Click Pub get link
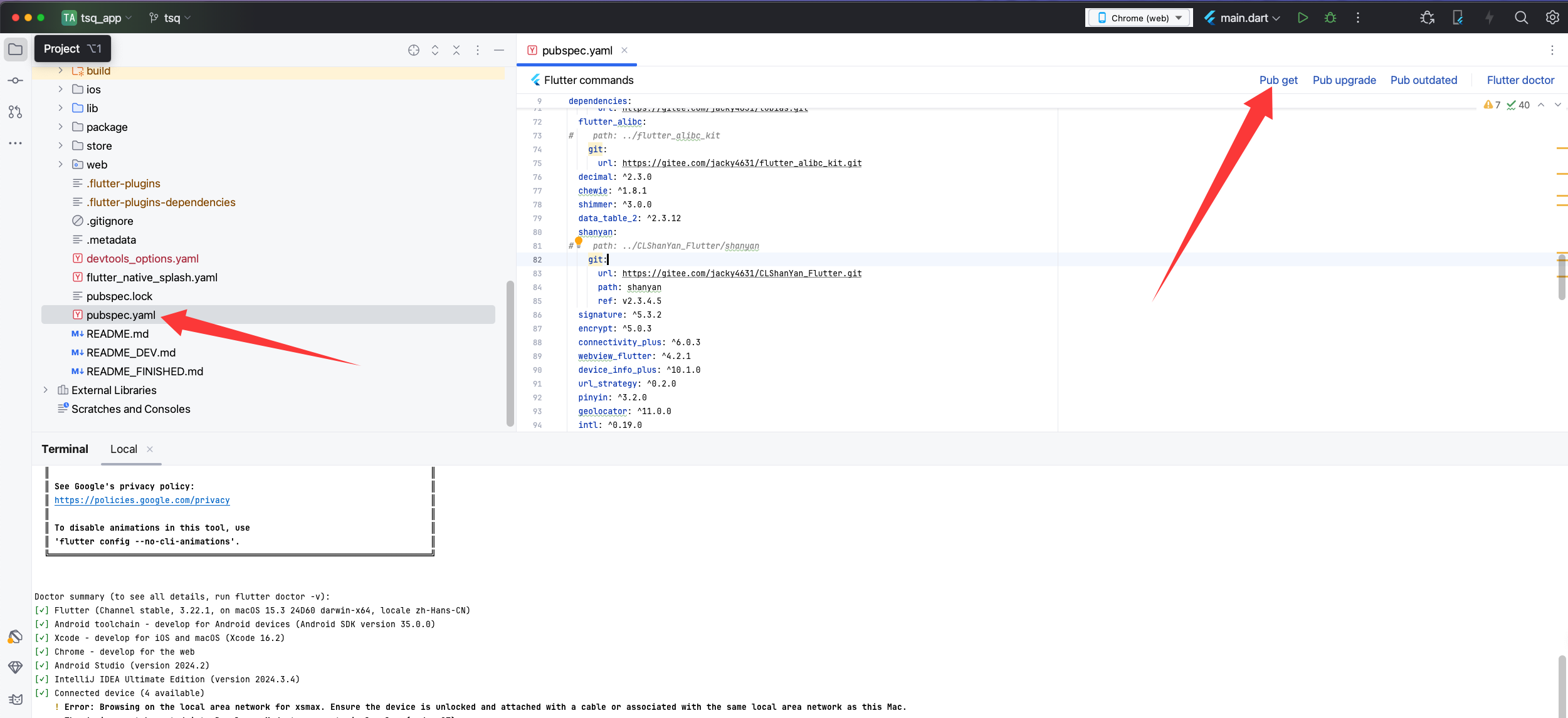 point(1278,80)
